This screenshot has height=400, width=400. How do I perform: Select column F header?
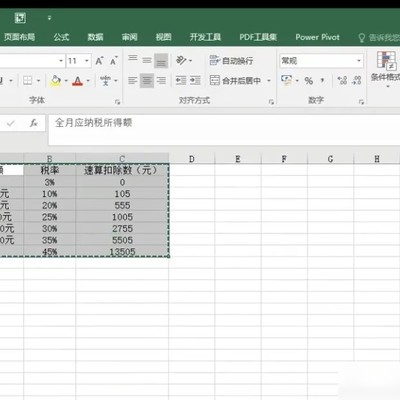click(284, 159)
